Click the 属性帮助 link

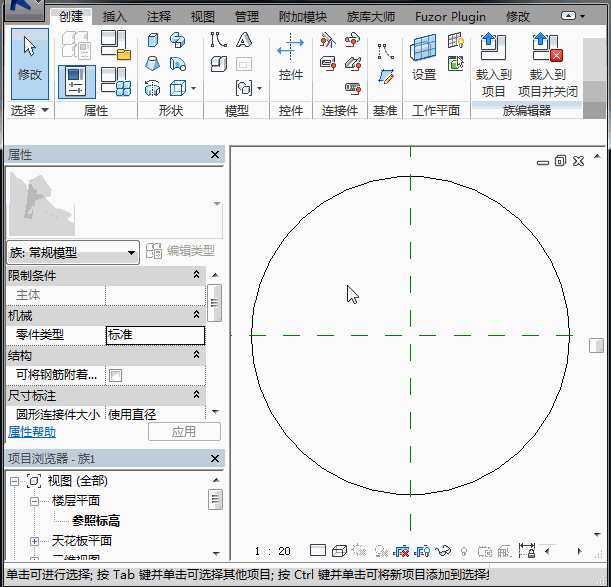(32, 432)
